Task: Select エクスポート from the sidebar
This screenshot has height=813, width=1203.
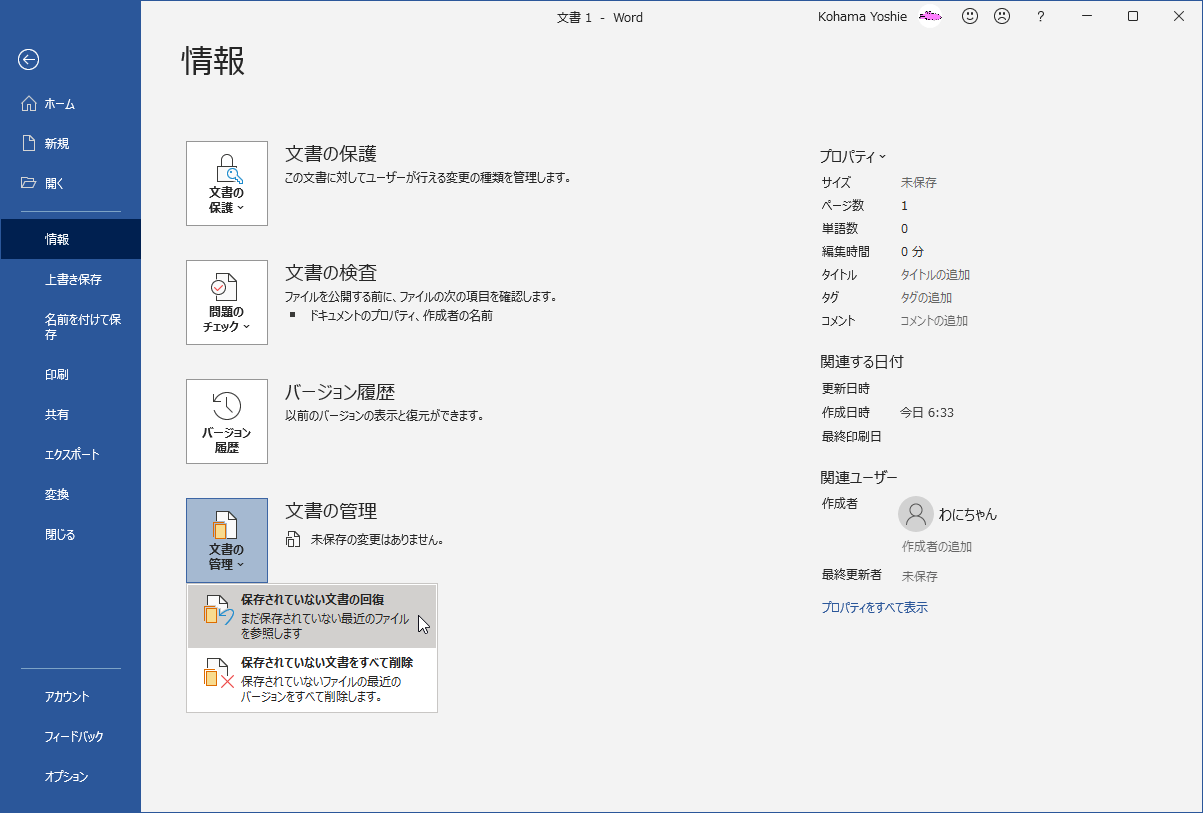Action: tap(70, 454)
